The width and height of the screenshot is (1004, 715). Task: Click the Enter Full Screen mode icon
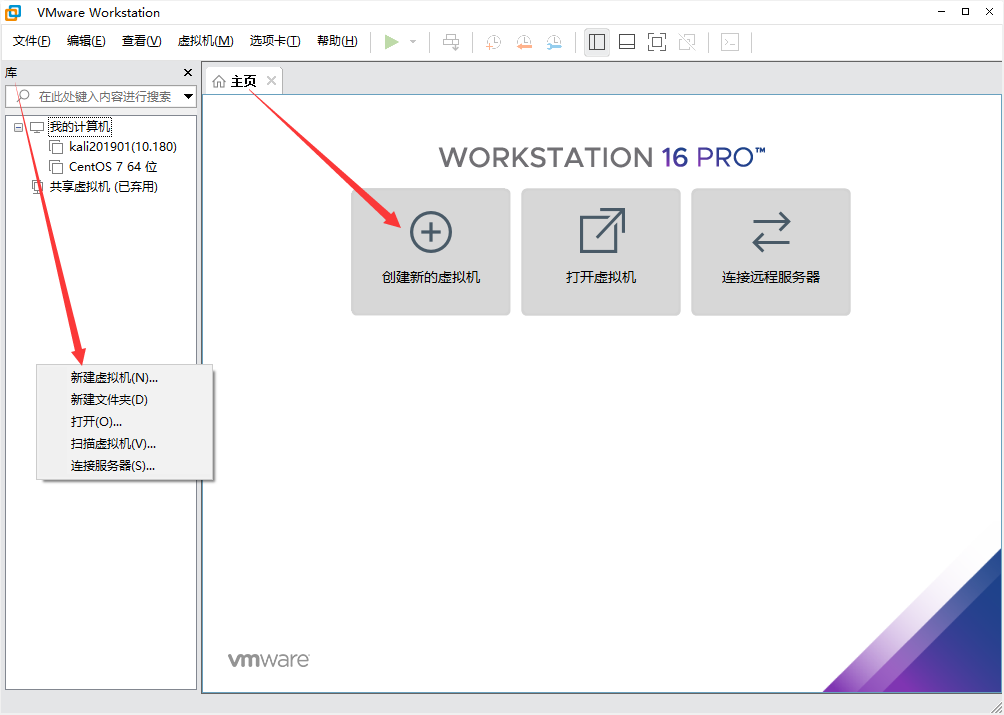click(x=657, y=42)
